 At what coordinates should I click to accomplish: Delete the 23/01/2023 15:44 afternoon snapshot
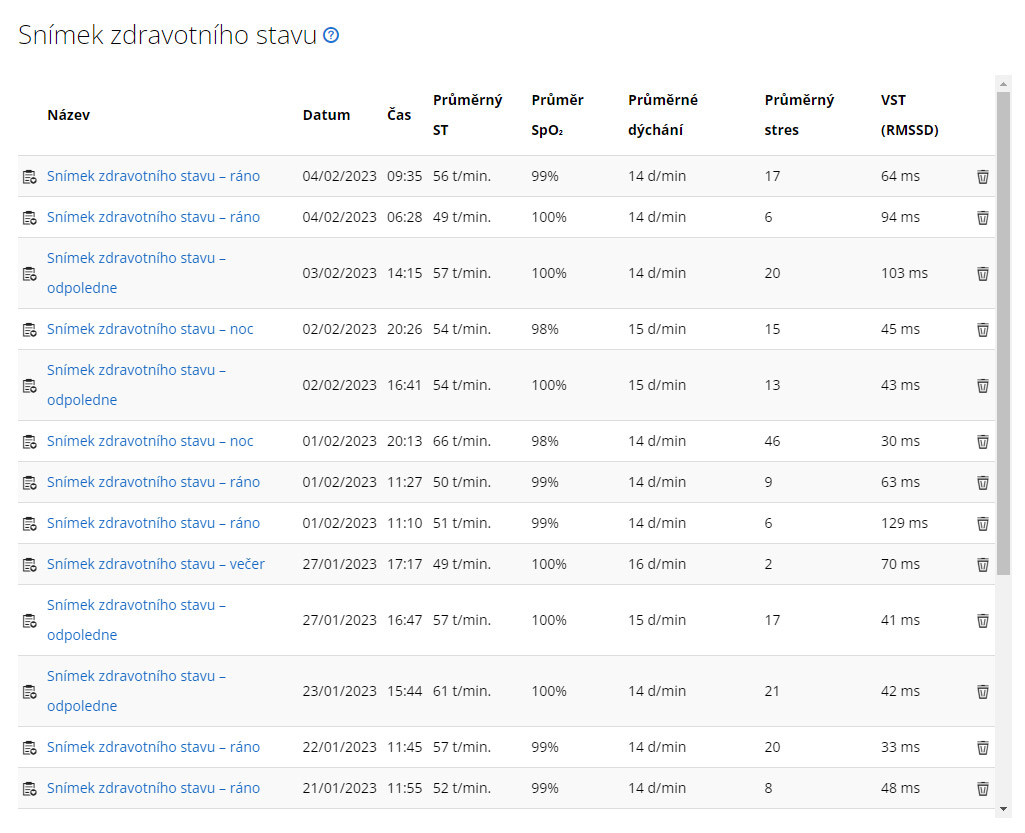982,691
